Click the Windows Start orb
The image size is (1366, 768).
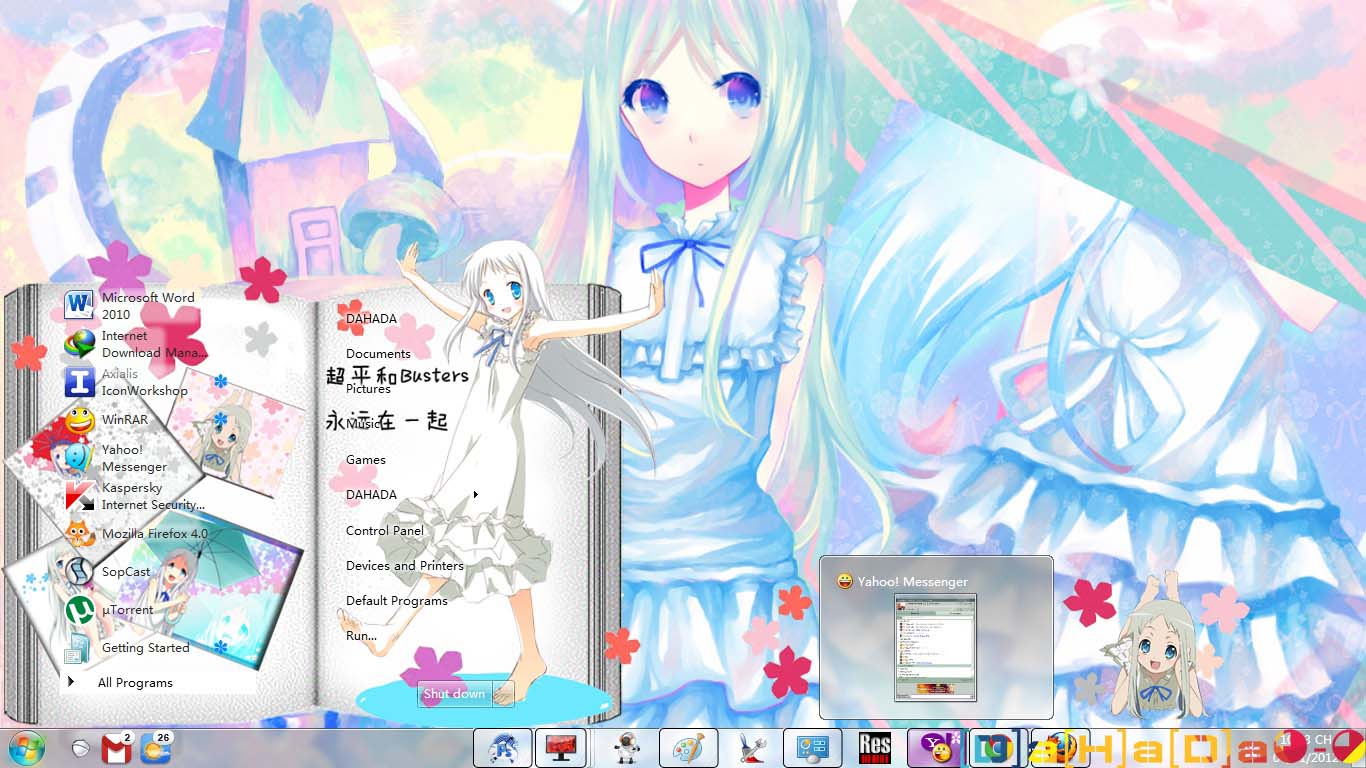tap(27, 748)
